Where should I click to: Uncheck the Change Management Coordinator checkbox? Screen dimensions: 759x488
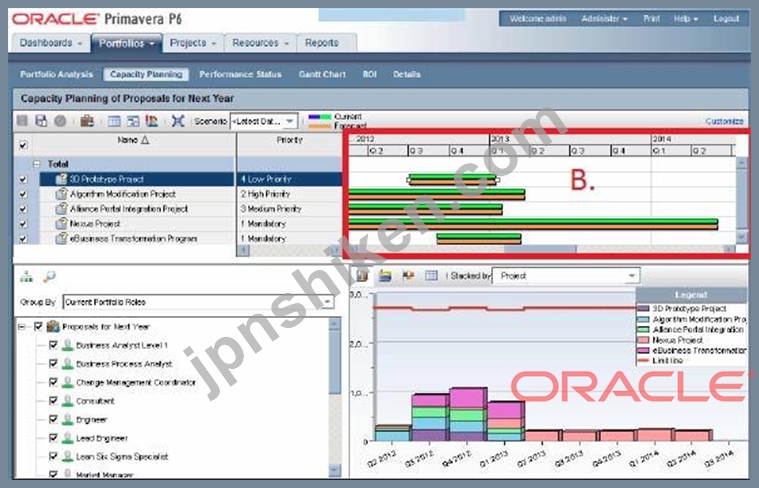click(54, 382)
